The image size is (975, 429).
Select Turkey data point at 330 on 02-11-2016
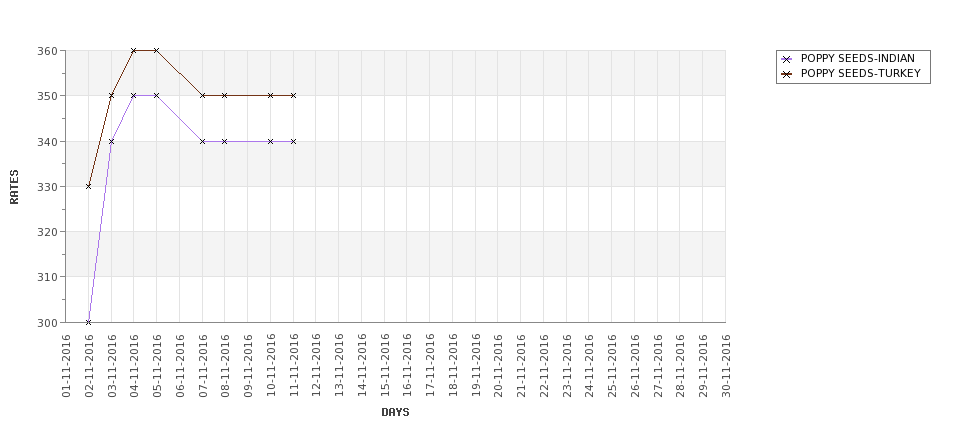pyautogui.click(x=88, y=186)
